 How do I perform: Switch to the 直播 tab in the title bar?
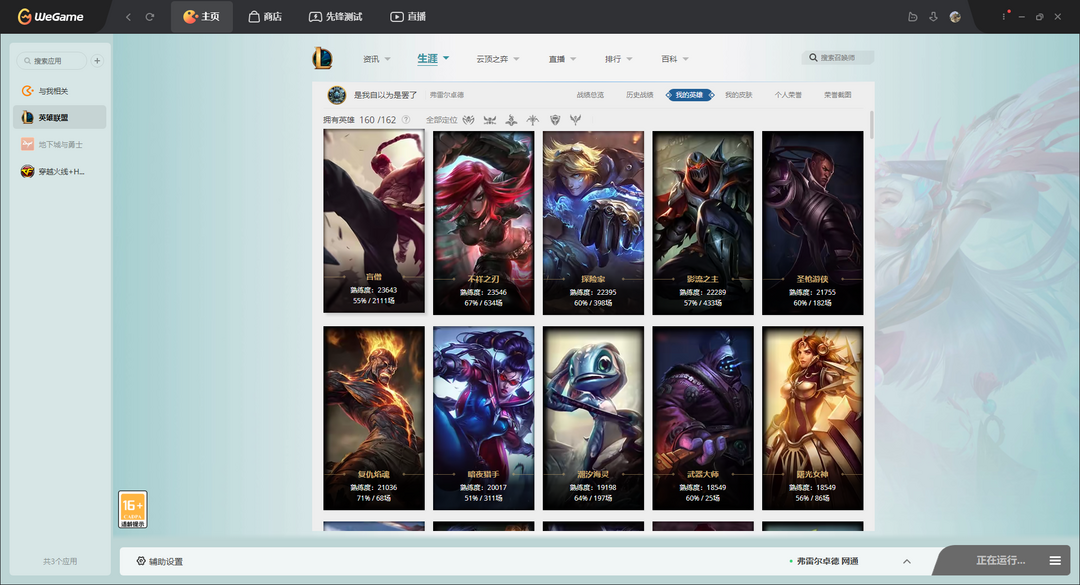[x=408, y=17]
